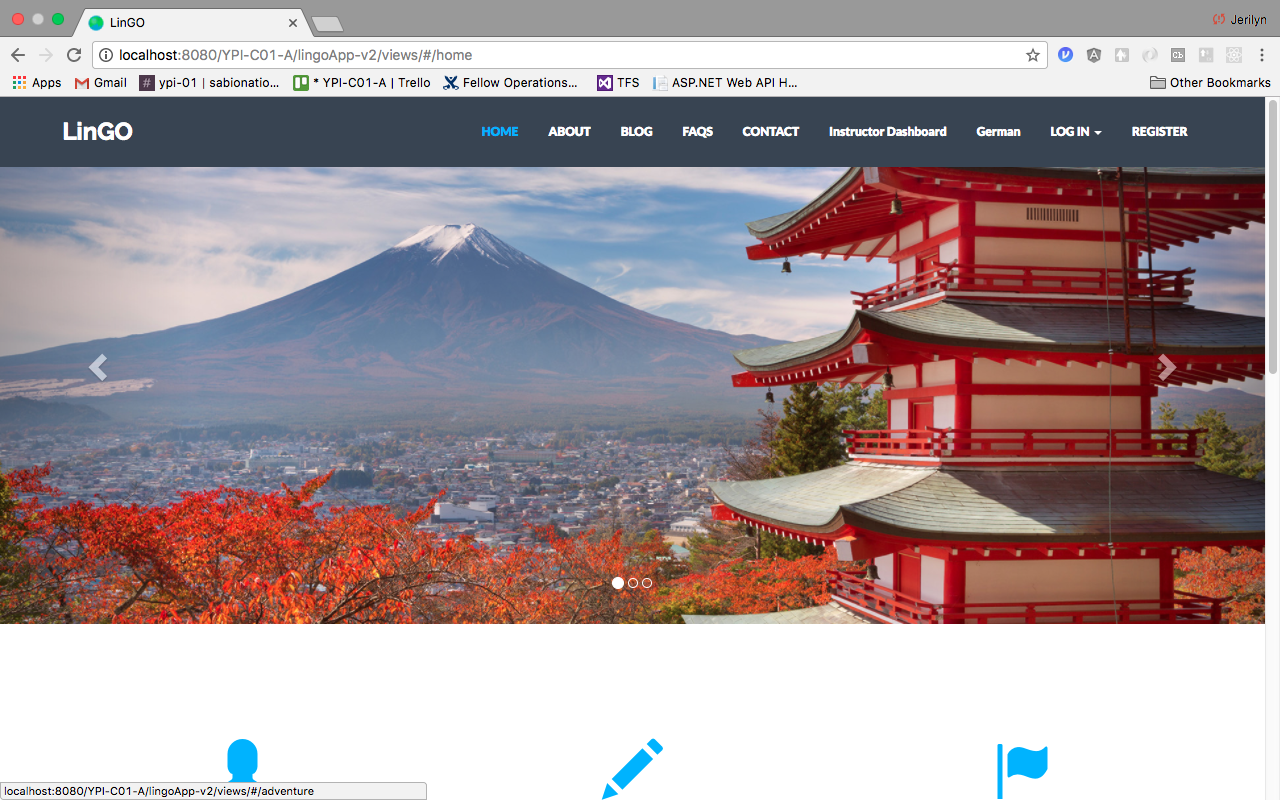Click the REGISTER link

click(1159, 132)
